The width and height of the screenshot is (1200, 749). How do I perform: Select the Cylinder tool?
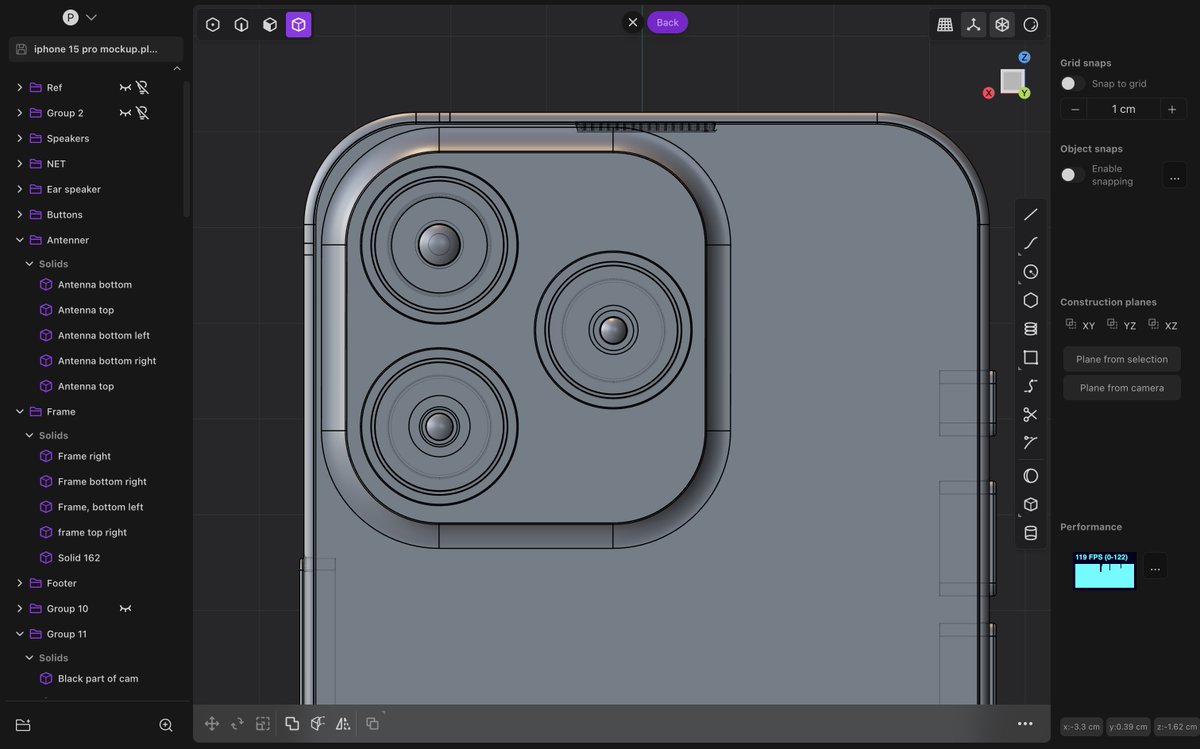pyautogui.click(x=1031, y=533)
